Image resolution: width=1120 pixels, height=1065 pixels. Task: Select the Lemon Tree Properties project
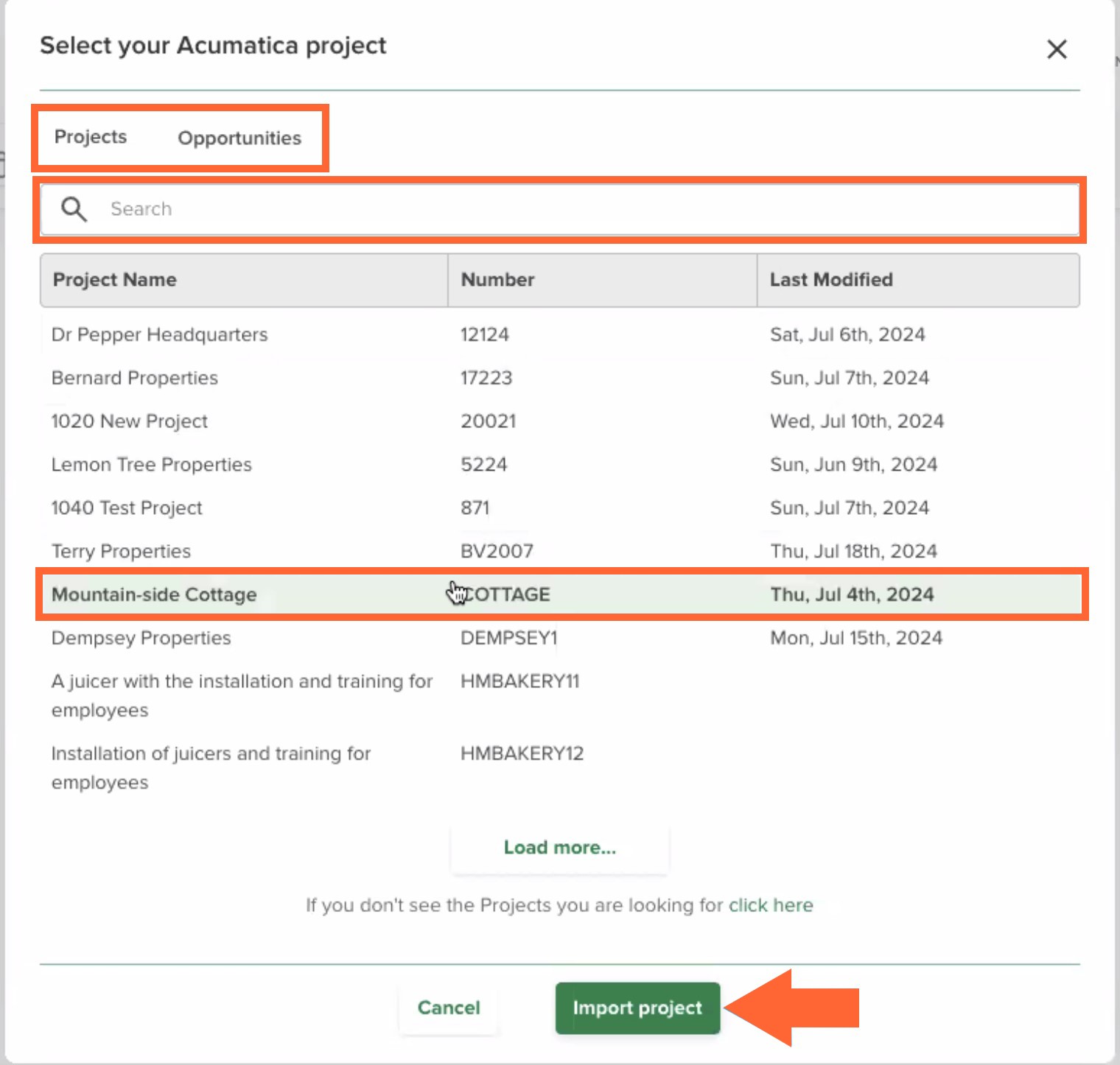coord(560,465)
